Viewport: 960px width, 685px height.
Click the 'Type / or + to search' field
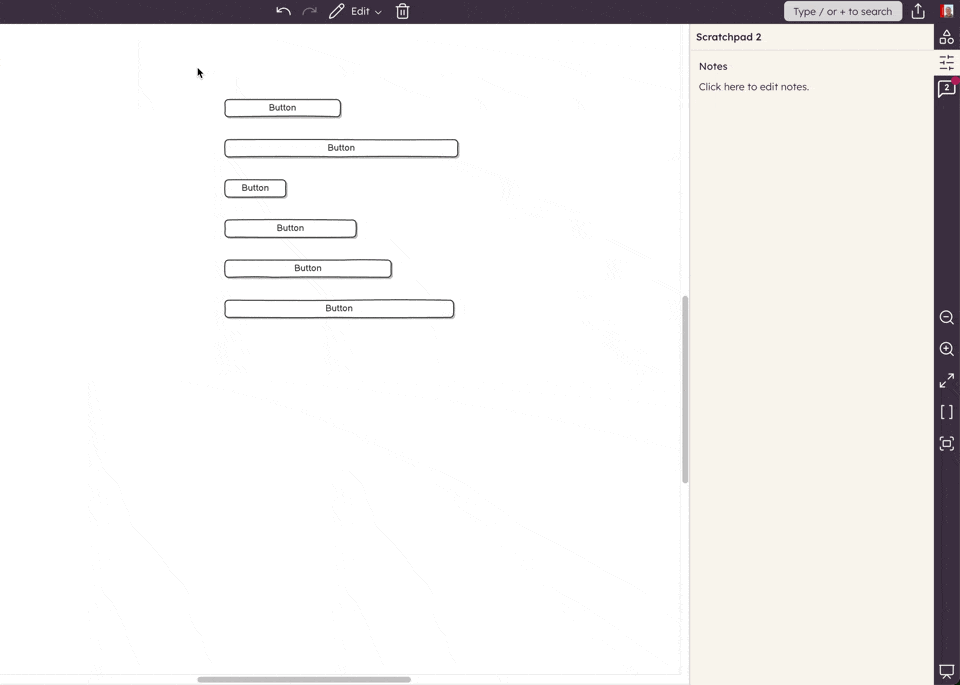(842, 11)
